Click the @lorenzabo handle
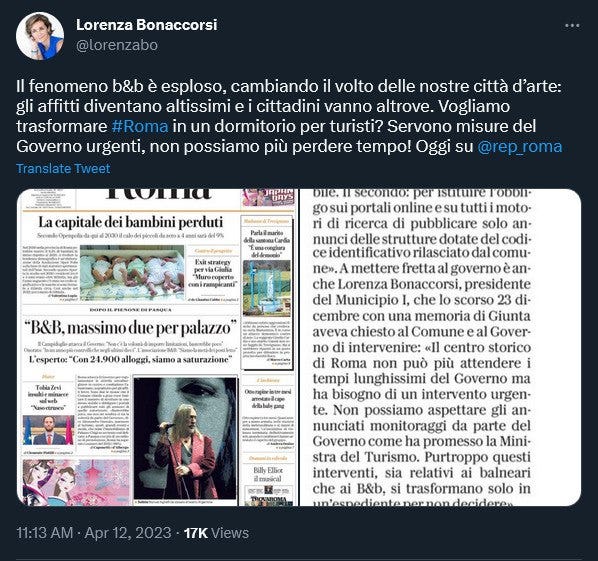Viewport: 598px width, 561px height. click(117, 45)
